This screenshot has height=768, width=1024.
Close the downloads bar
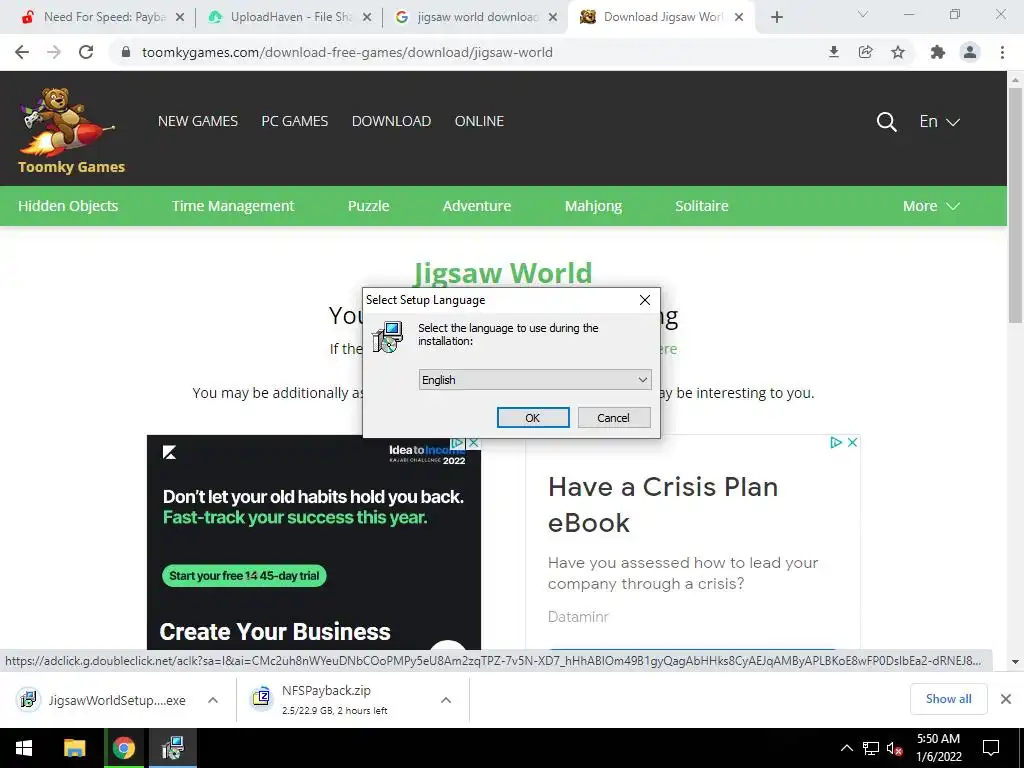[x=1006, y=699]
